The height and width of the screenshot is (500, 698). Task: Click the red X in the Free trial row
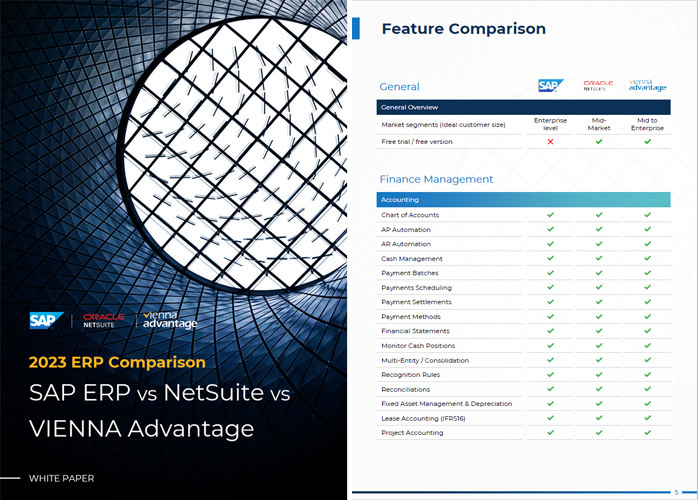550,142
